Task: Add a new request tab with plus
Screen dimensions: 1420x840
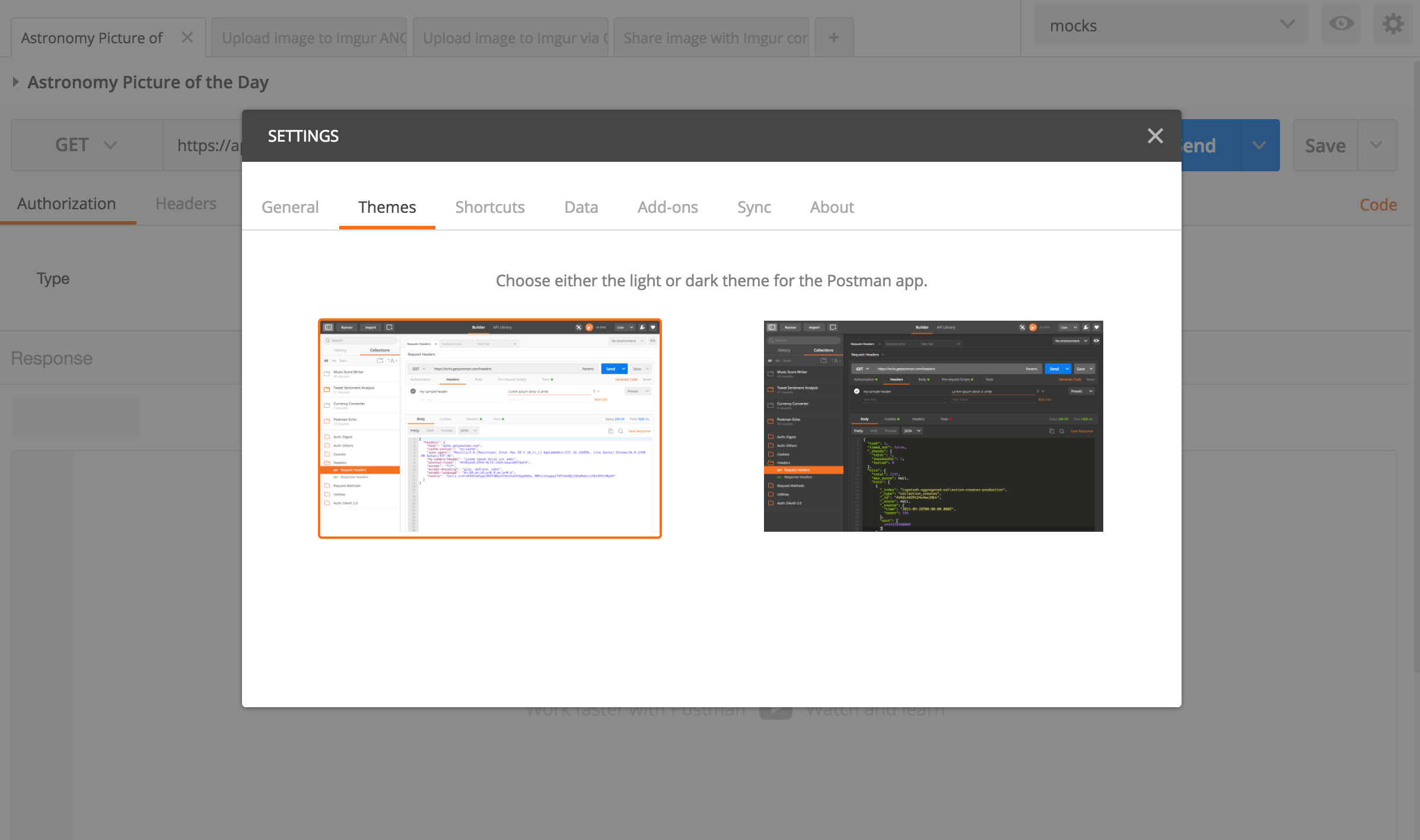Action: [834, 37]
